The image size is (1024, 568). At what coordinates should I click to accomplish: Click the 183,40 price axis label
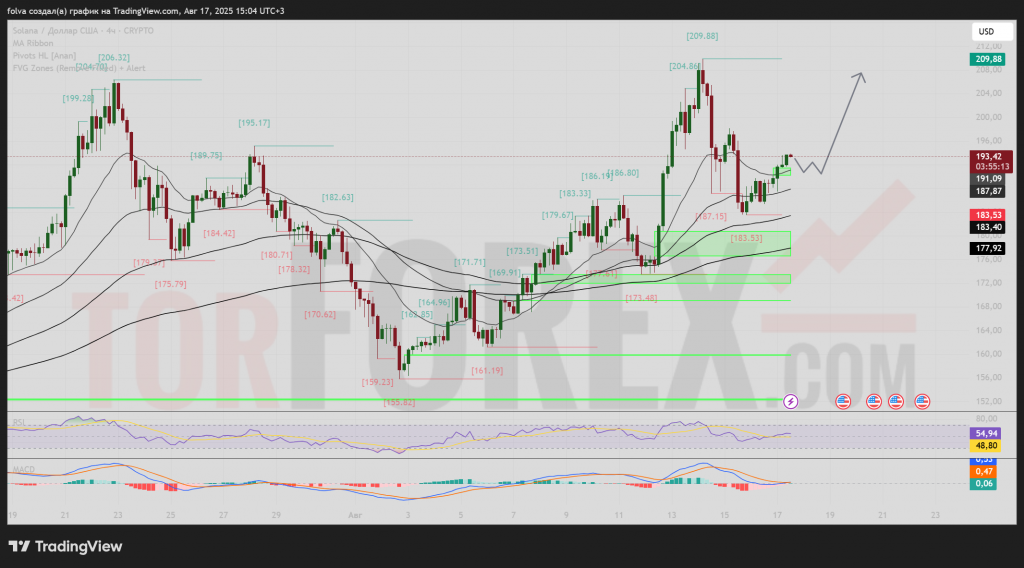click(x=987, y=227)
